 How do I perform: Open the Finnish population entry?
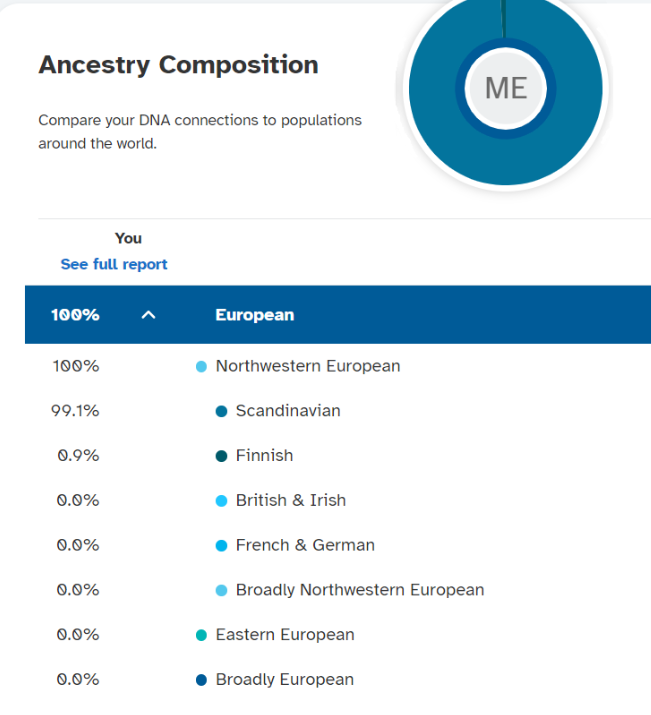[338, 456]
